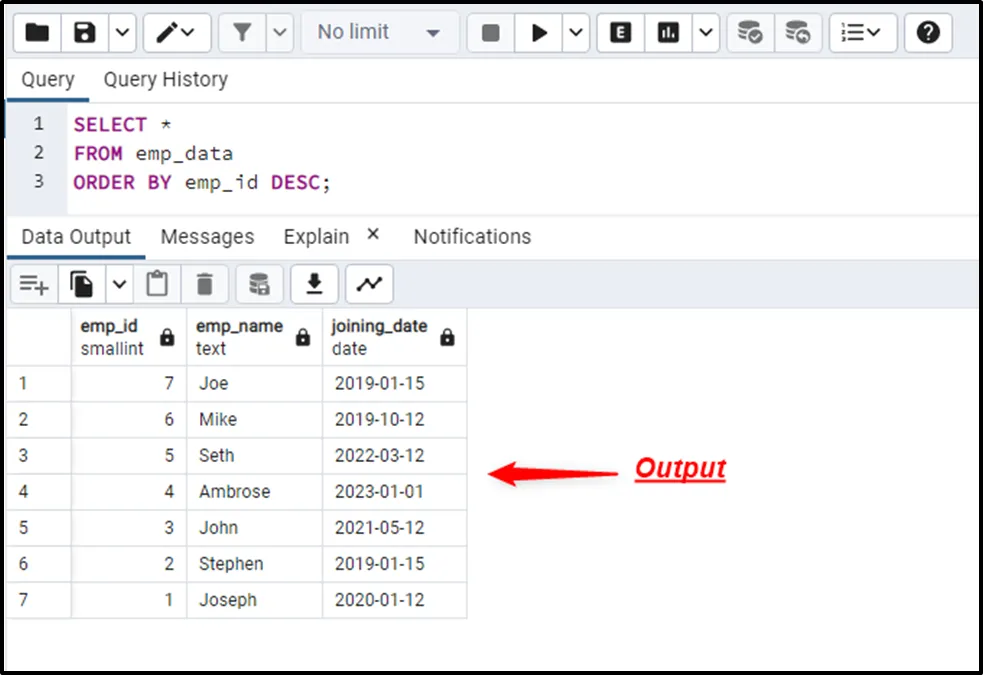Image resolution: width=983 pixels, height=675 pixels.
Task: Click the Open File folder icon
Action: click(x=37, y=33)
